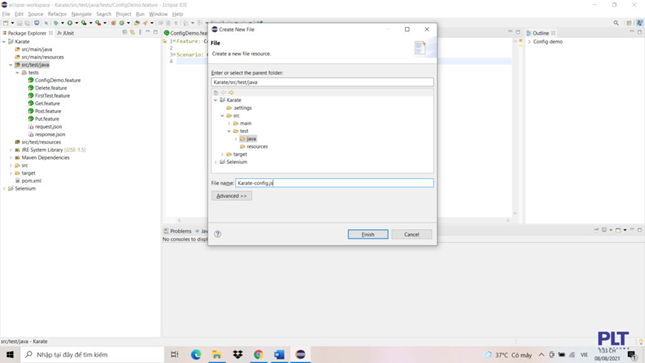The image size is (645, 363).
Task: Expand Maven Dependencies in Package Explorer
Action: tap(11, 158)
